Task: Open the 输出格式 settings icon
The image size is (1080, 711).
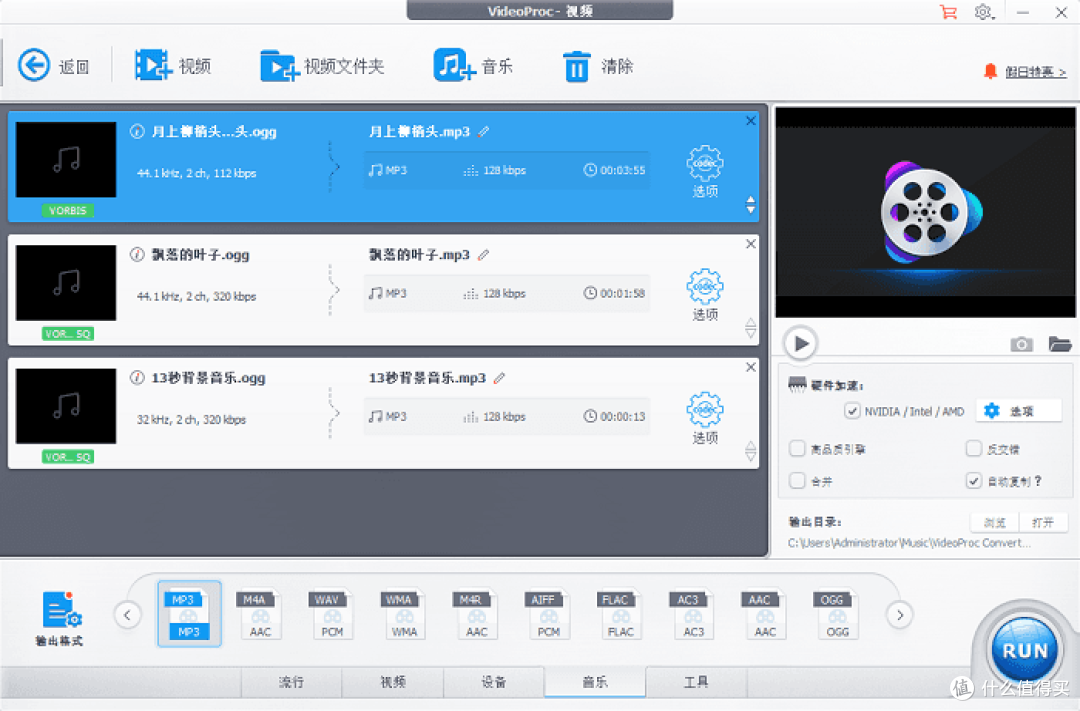Action: coord(61,610)
